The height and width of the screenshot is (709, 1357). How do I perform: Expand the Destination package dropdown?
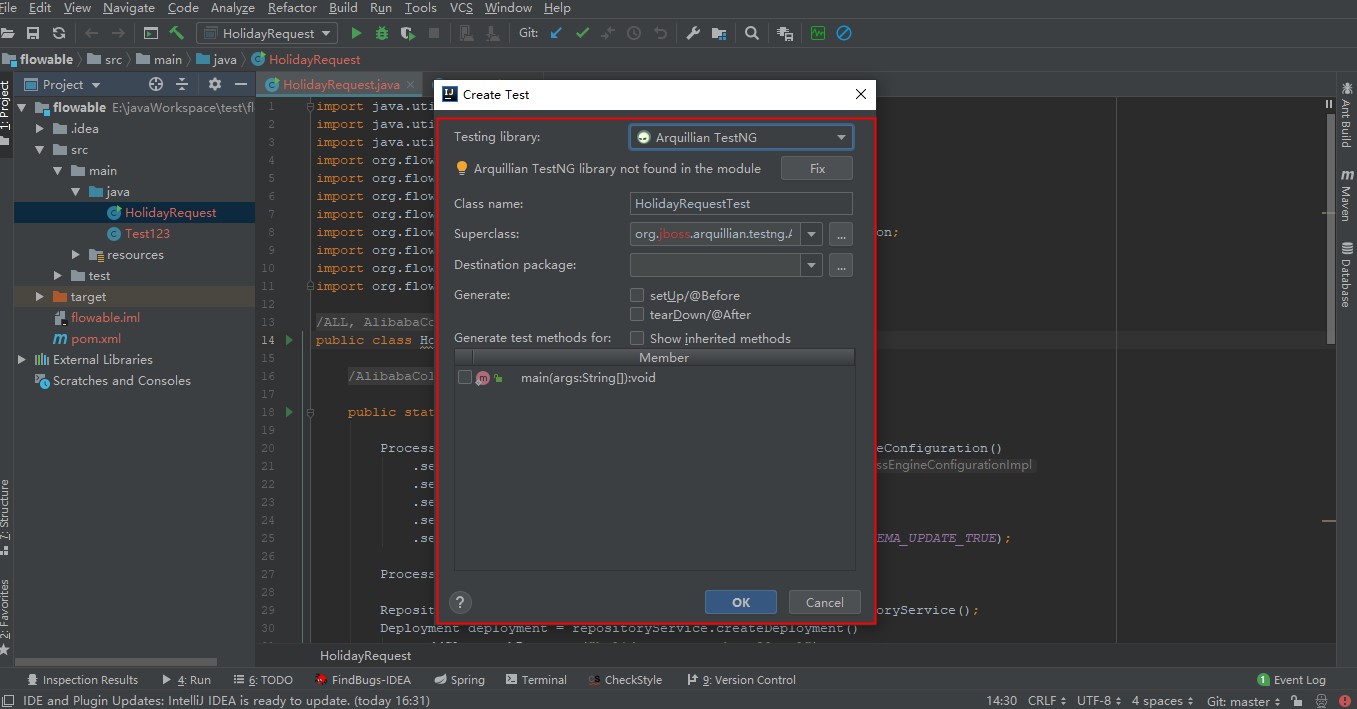(x=811, y=265)
